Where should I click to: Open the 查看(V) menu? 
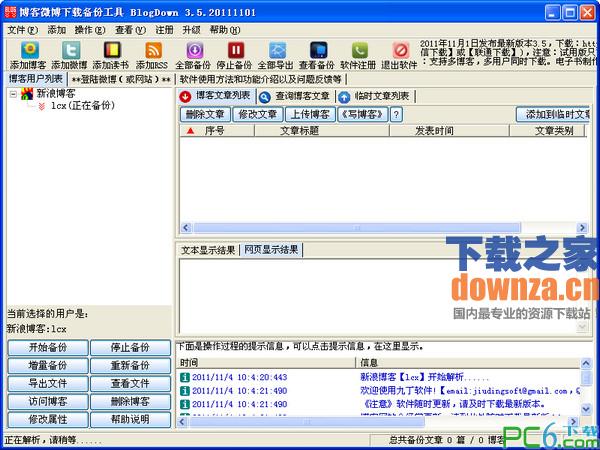(x=130, y=30)
